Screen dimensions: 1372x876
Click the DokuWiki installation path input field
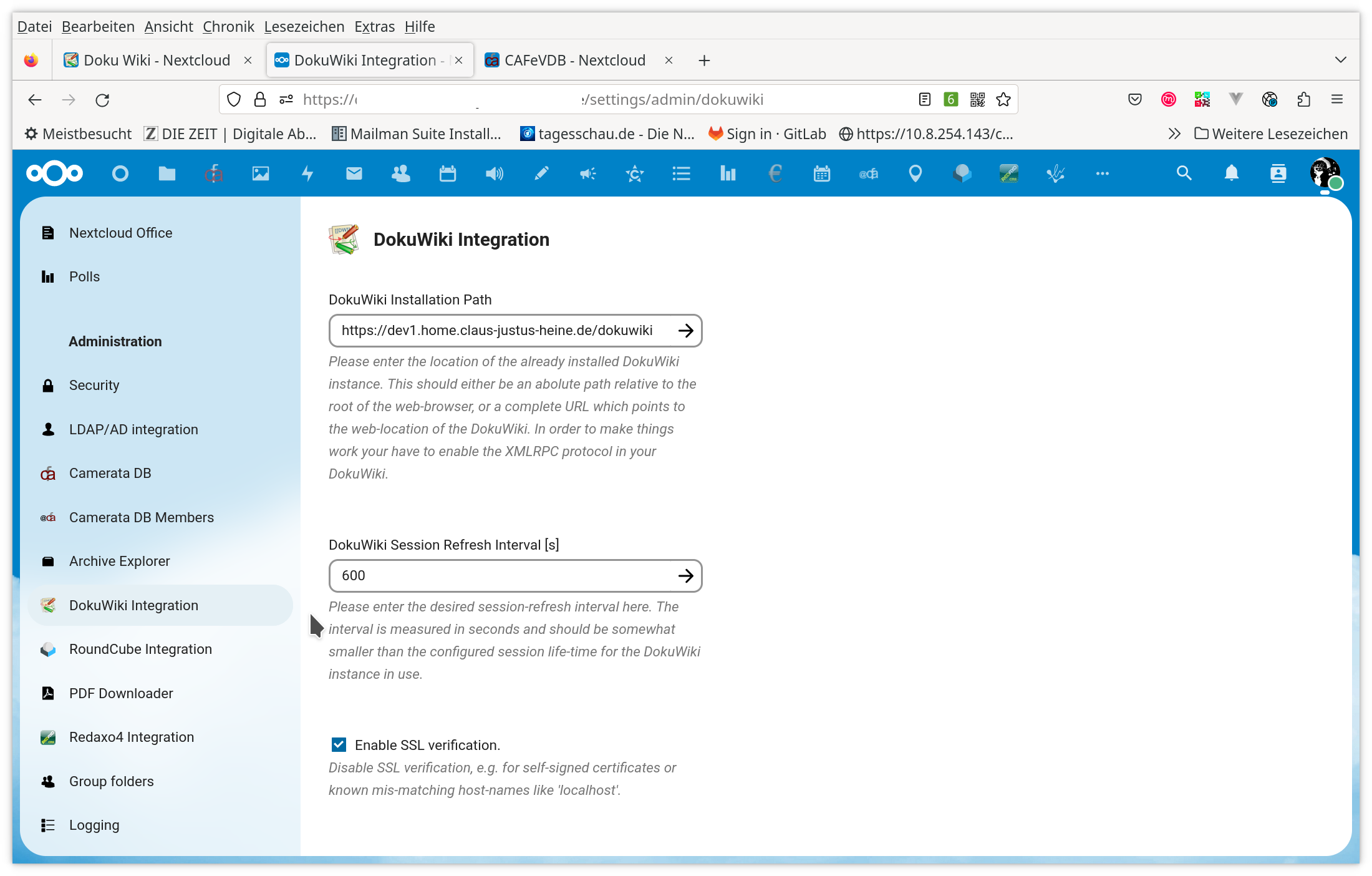pos(515,330)
